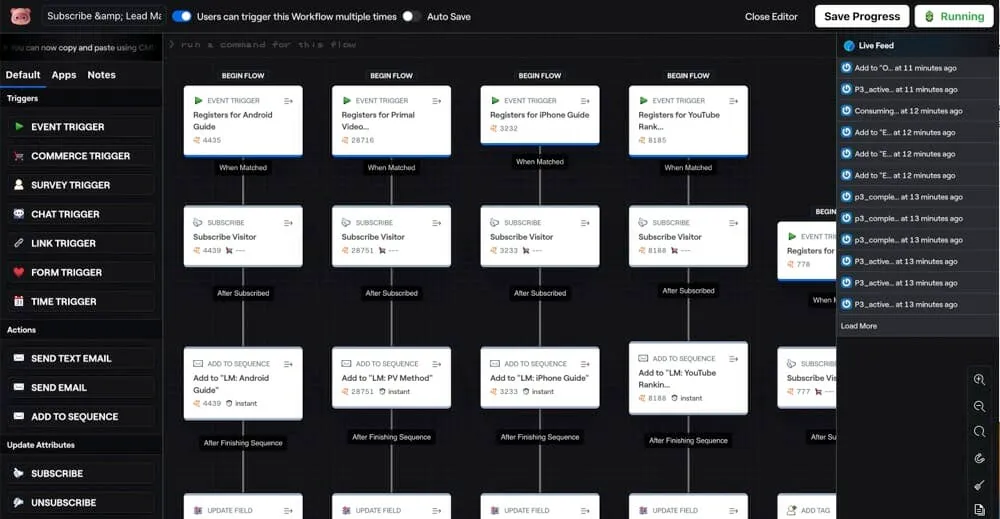This screenshot has width=1000, height=519.
Task: Click the pig logo icon
Action: [x=20, y=16]
